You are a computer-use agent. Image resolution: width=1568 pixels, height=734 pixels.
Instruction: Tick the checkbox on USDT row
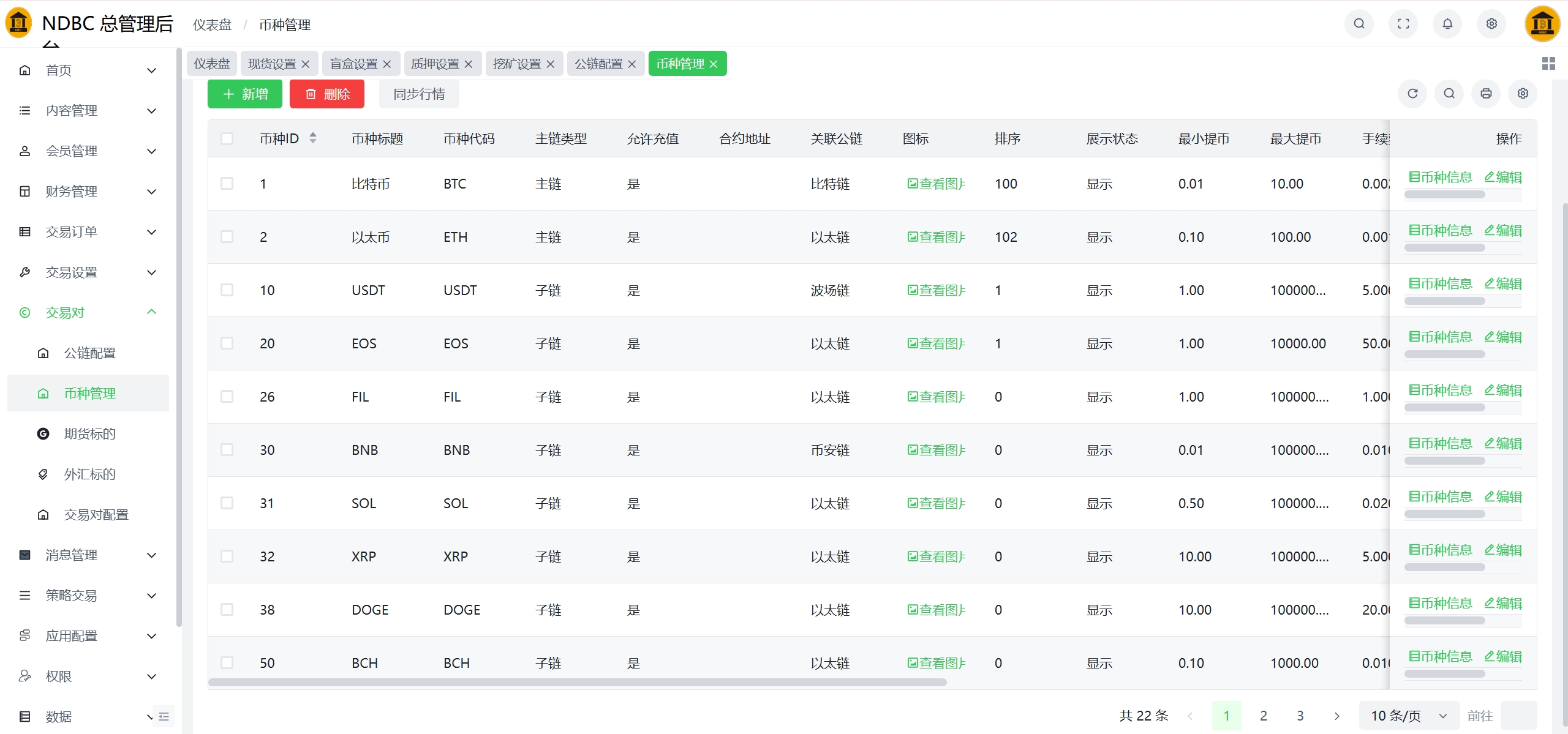(227, 290)
